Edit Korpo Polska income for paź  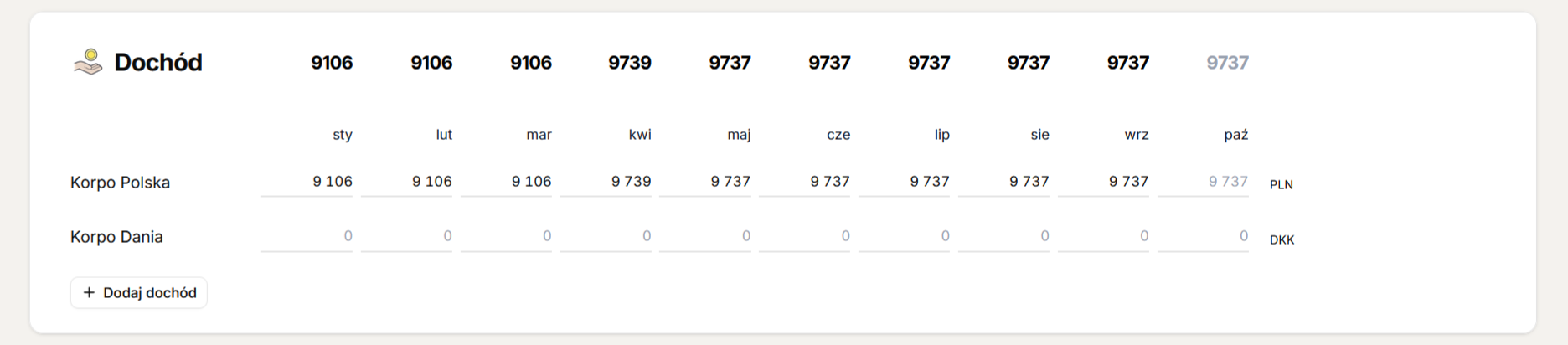[1204, 182]
